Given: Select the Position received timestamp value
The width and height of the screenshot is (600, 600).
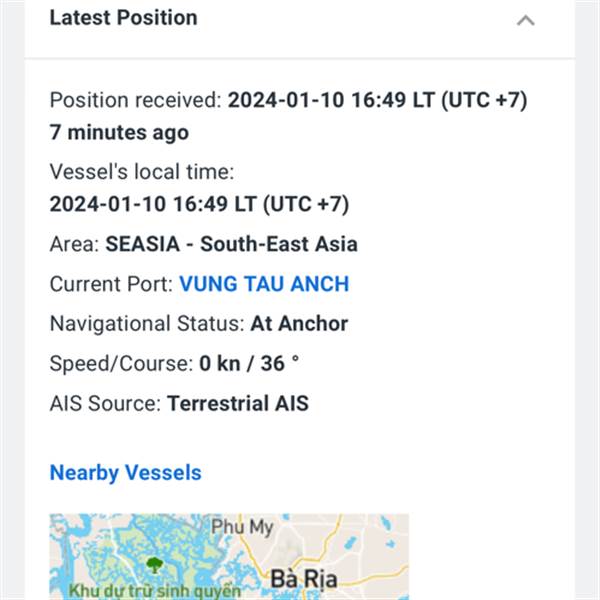Looking at the screenshot, I should pyautogui.click(x=378, y=100).
